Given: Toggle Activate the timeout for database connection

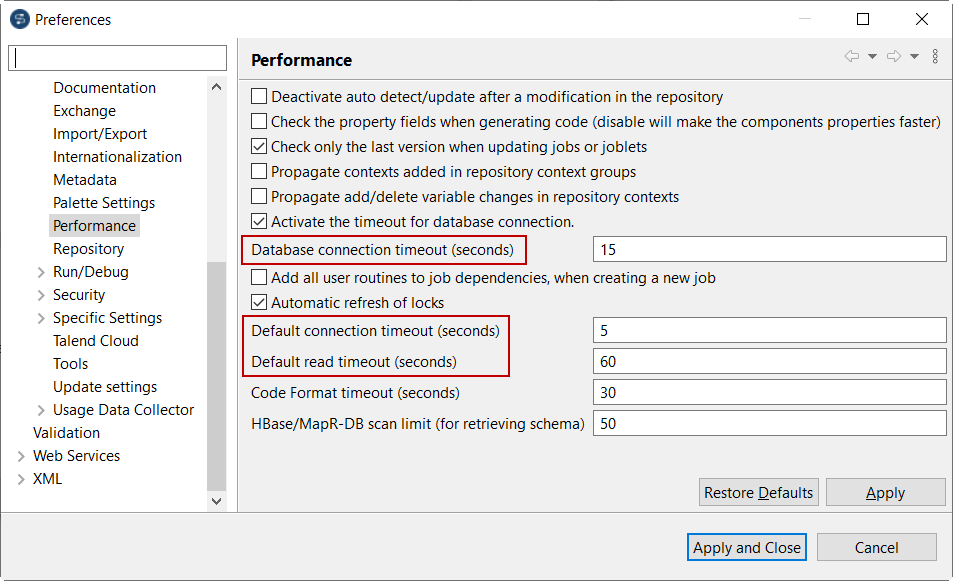Looking at the screenshot, I should 259,222.
